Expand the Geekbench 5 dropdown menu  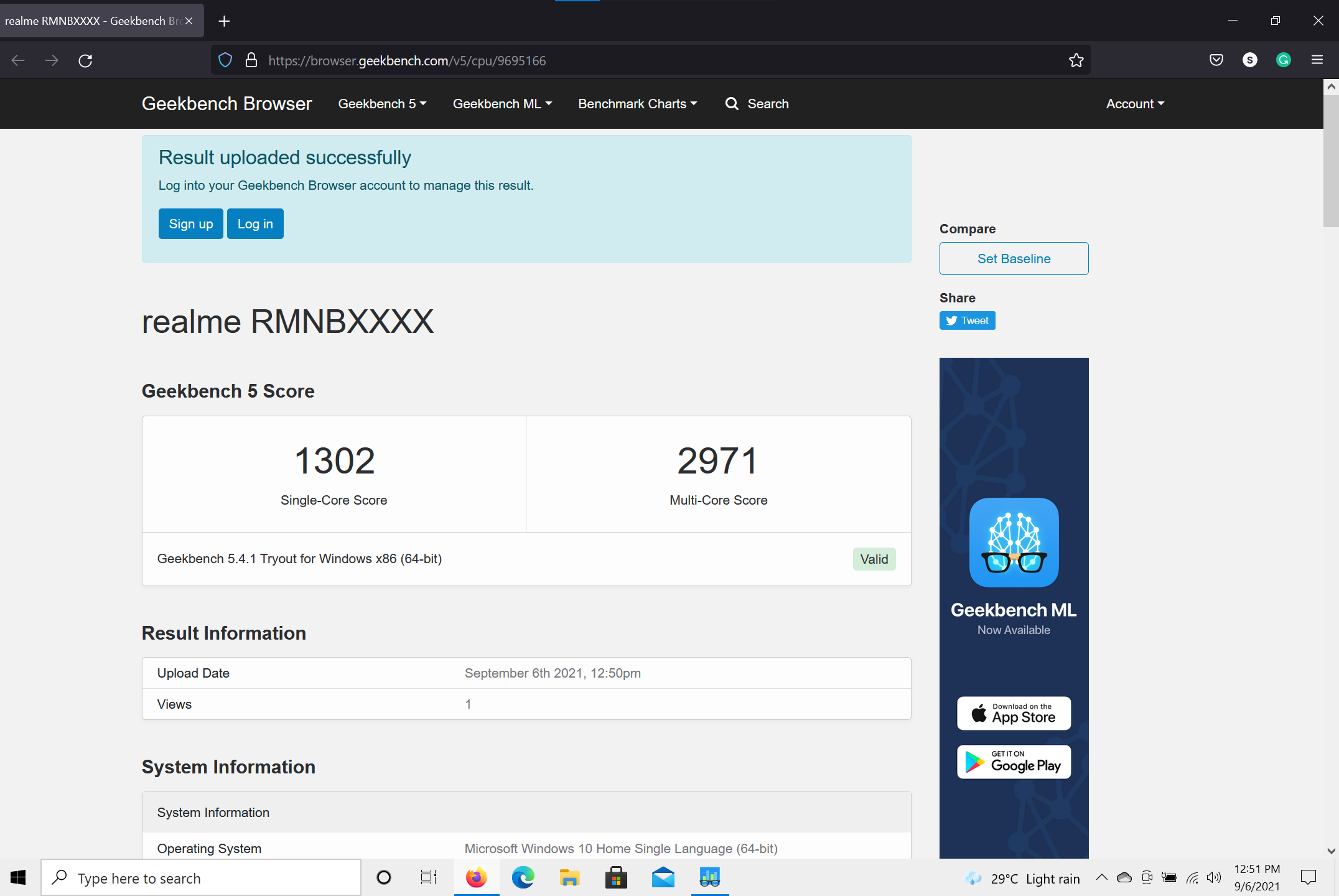(x=382, y=104)
